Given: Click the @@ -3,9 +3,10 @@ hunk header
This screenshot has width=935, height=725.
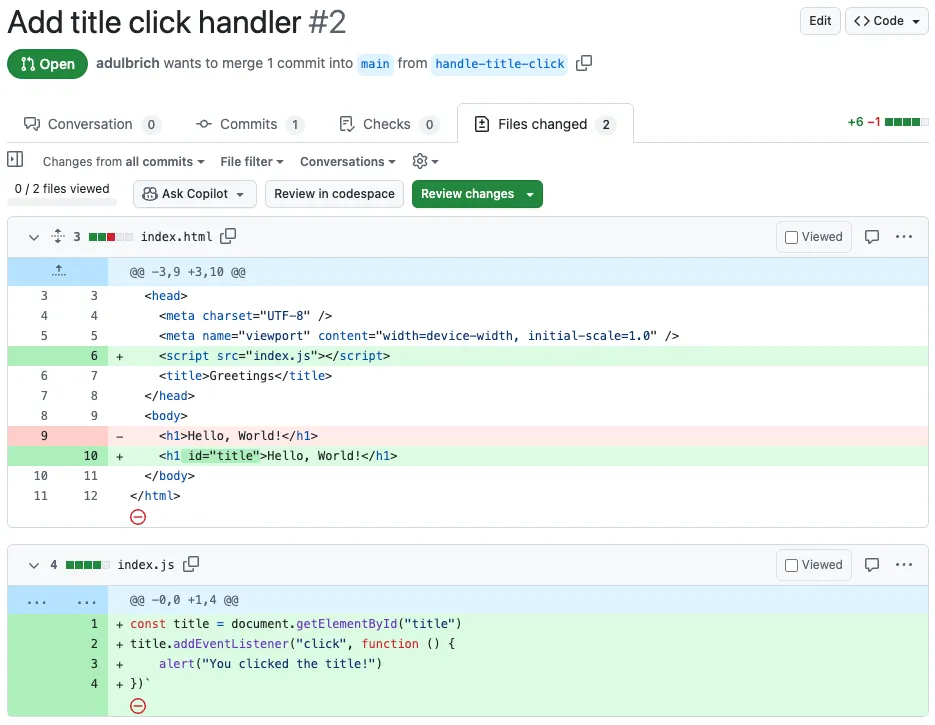Looking at the screenshot, I should point(188,272).
